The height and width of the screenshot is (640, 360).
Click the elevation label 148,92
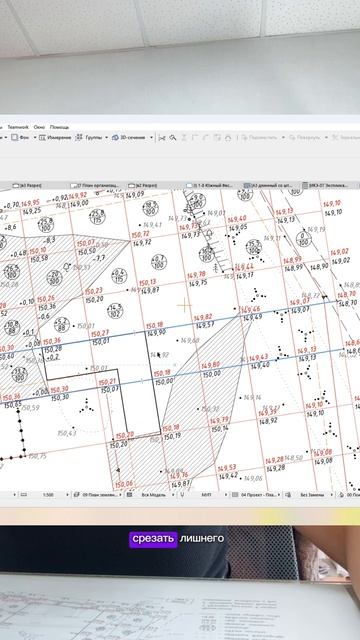pyautogui.click(x=268, y=420)
